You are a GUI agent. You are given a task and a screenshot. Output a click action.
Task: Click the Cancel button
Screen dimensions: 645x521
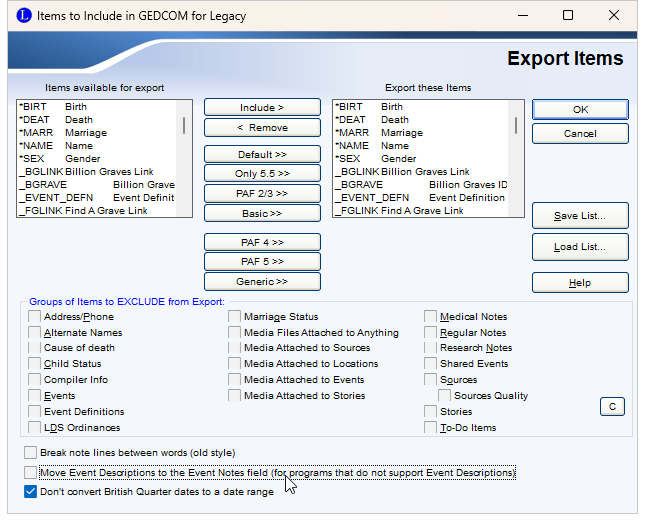pos(580,134)
